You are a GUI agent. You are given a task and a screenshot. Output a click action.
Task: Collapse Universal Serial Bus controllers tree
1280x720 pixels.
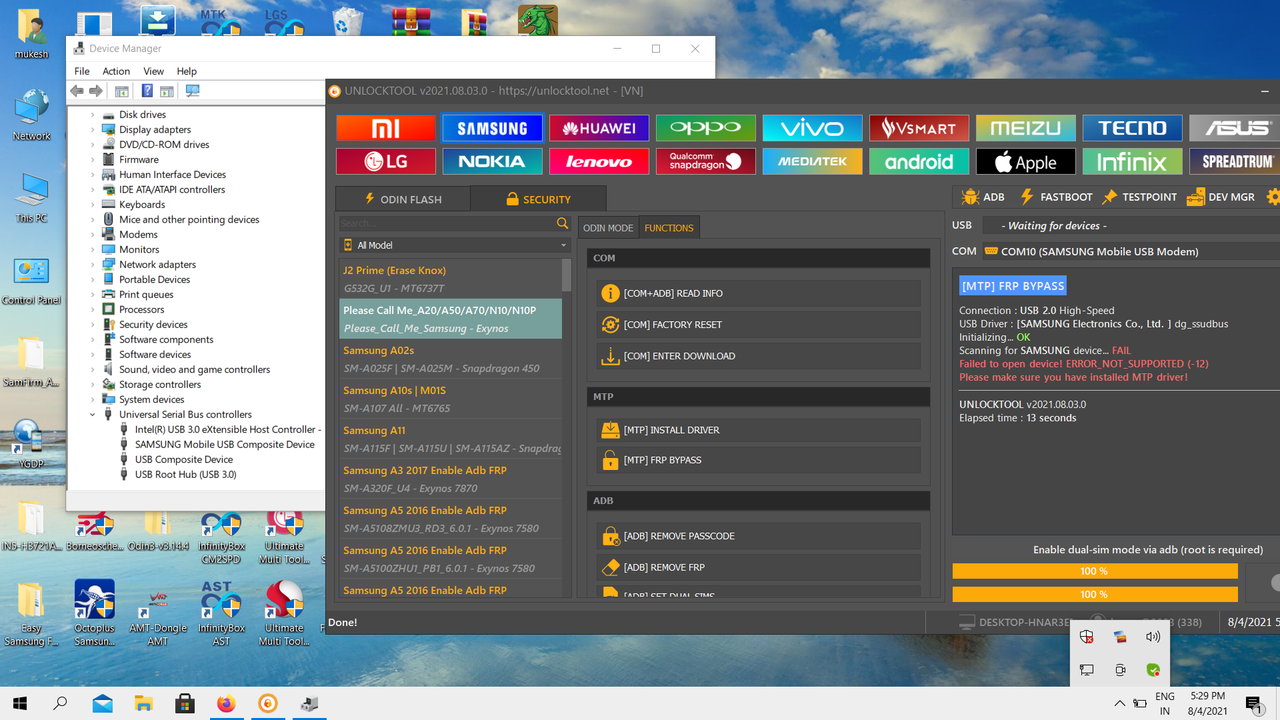pos(92,414)
